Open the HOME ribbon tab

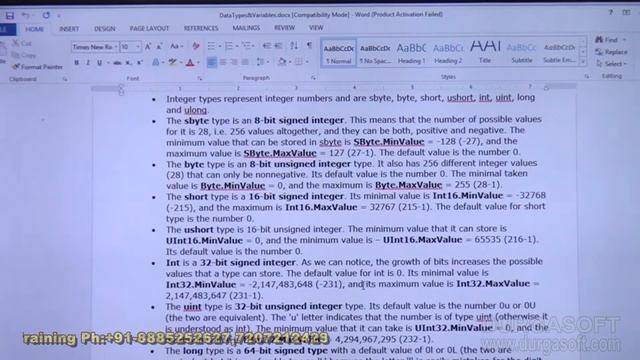click(x=34, y=29)
